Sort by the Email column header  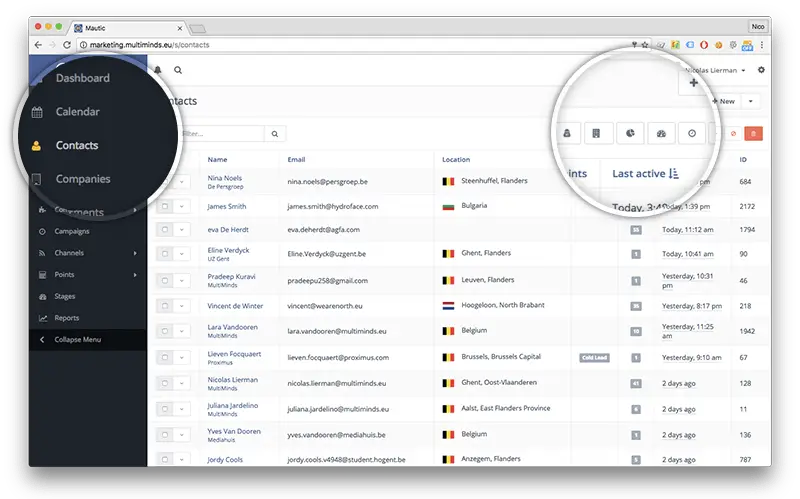[x=296, y=160]
